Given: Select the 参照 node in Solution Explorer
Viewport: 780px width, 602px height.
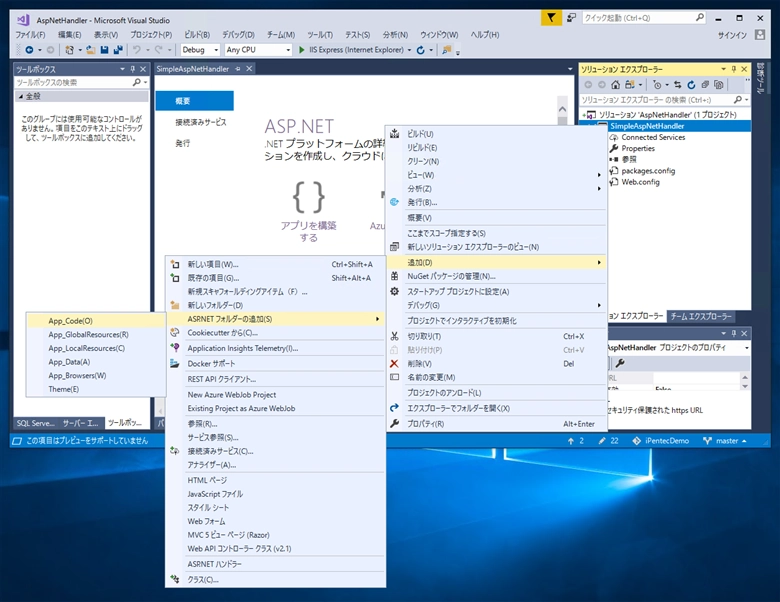Looking at the screenshot, I should coord(629,160).
